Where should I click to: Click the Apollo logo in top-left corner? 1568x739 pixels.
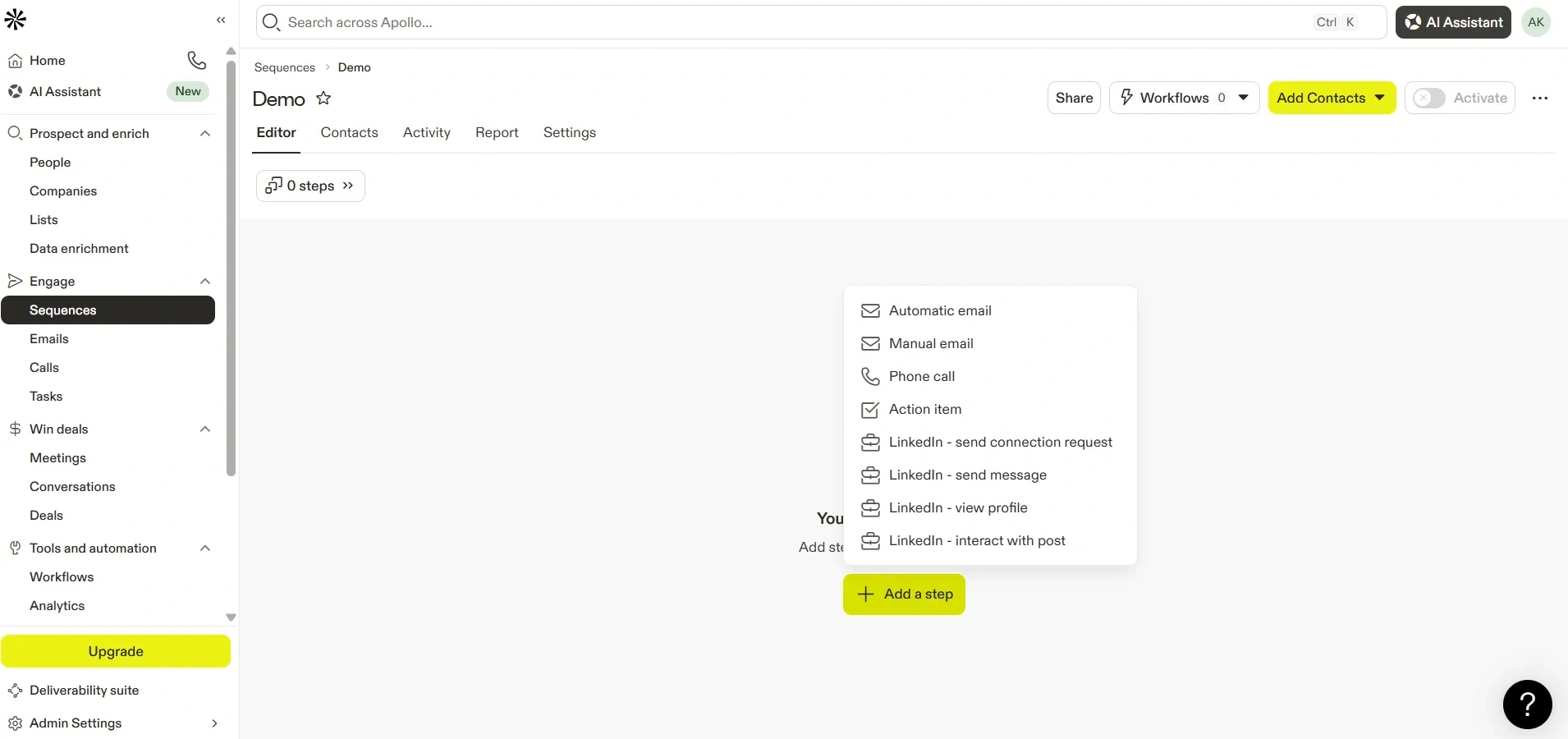coord(16,21)
